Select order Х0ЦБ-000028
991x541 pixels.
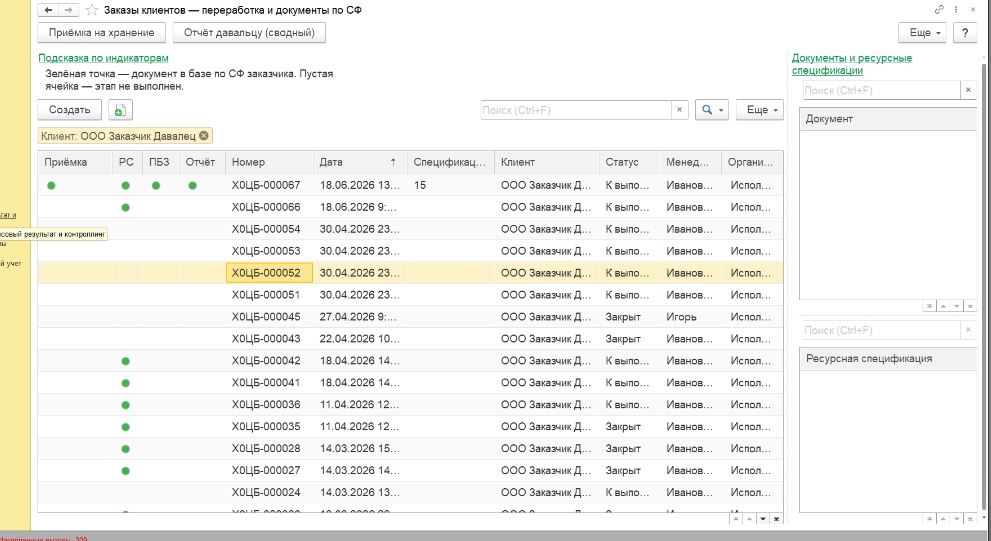(x=266, y=449)
